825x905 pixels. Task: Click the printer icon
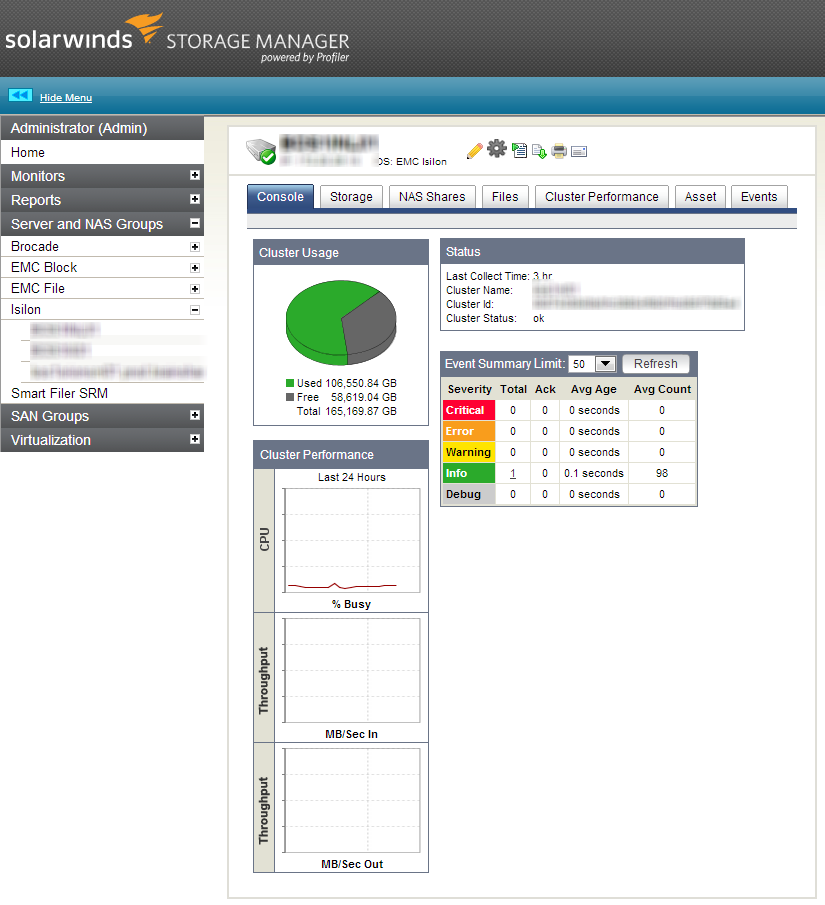pyautogui.click(x=559, y=151)
